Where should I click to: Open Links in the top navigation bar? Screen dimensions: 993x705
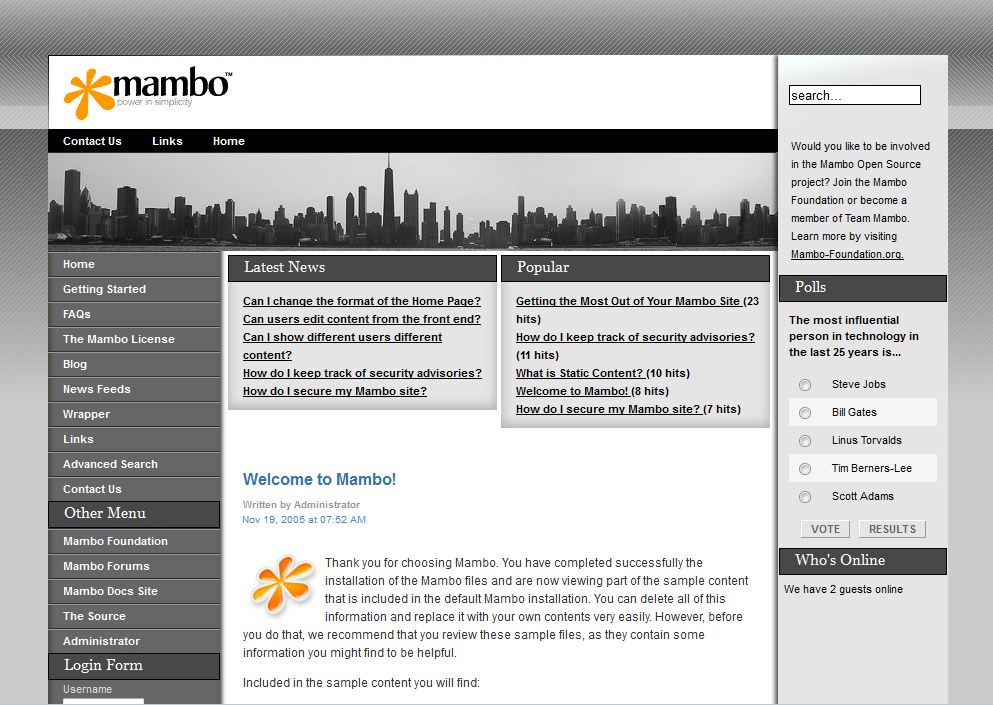click(x=167, y=141)
